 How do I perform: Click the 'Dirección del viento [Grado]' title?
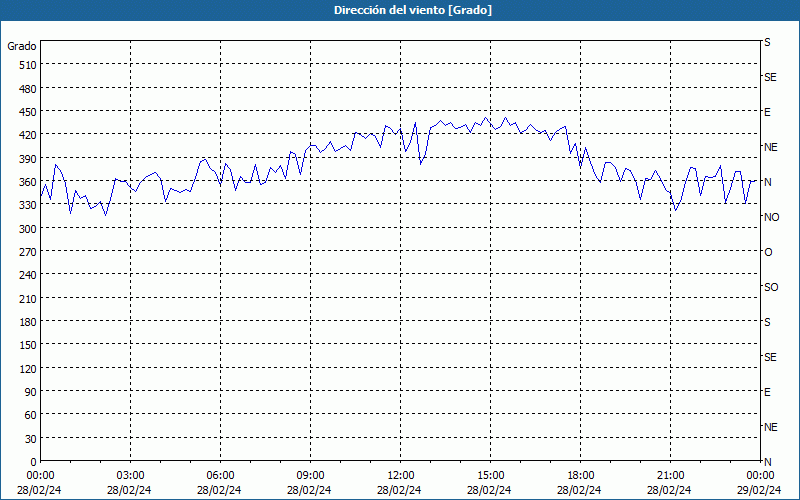tap(413, 10)
